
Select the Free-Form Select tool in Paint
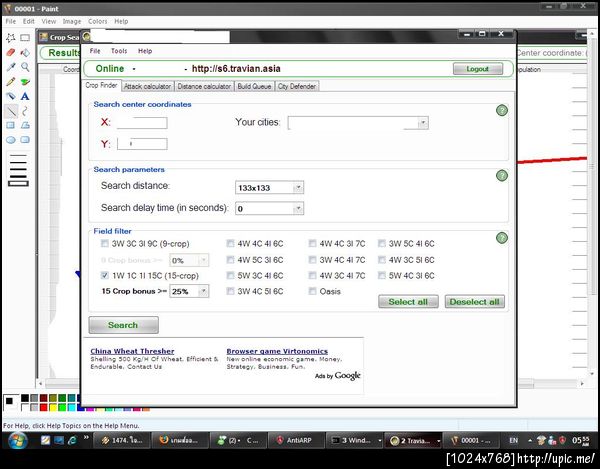[11, 37]
